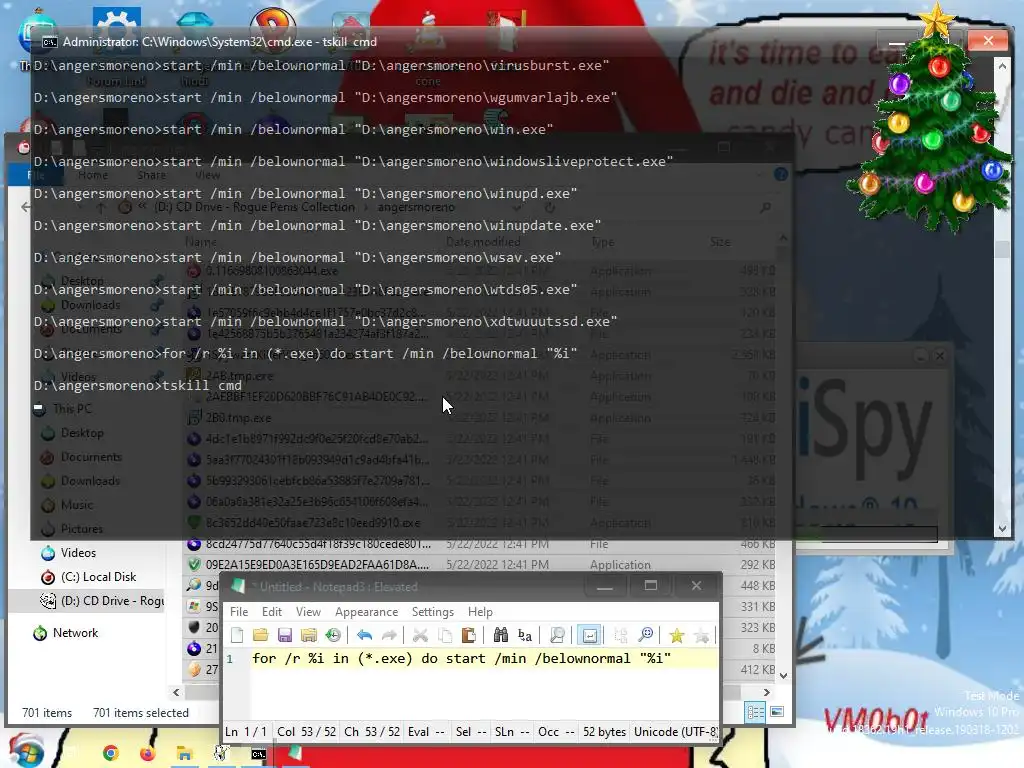Open Firefox from the taskbar
Image resolution: width=1024 pixels, height=768 pixels.
click(148, 754)
